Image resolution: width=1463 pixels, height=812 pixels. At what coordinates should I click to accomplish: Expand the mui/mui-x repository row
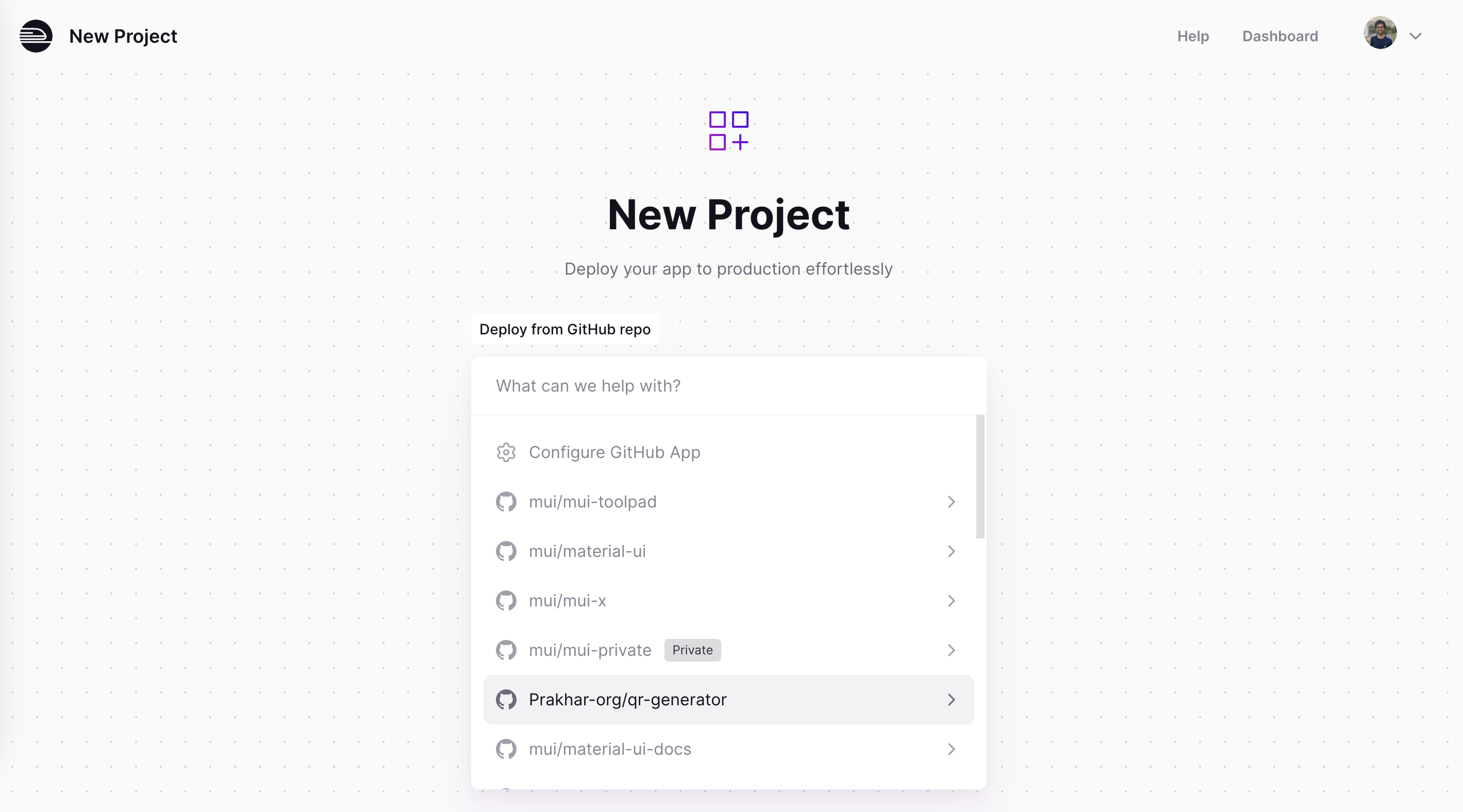pos(951,600)
